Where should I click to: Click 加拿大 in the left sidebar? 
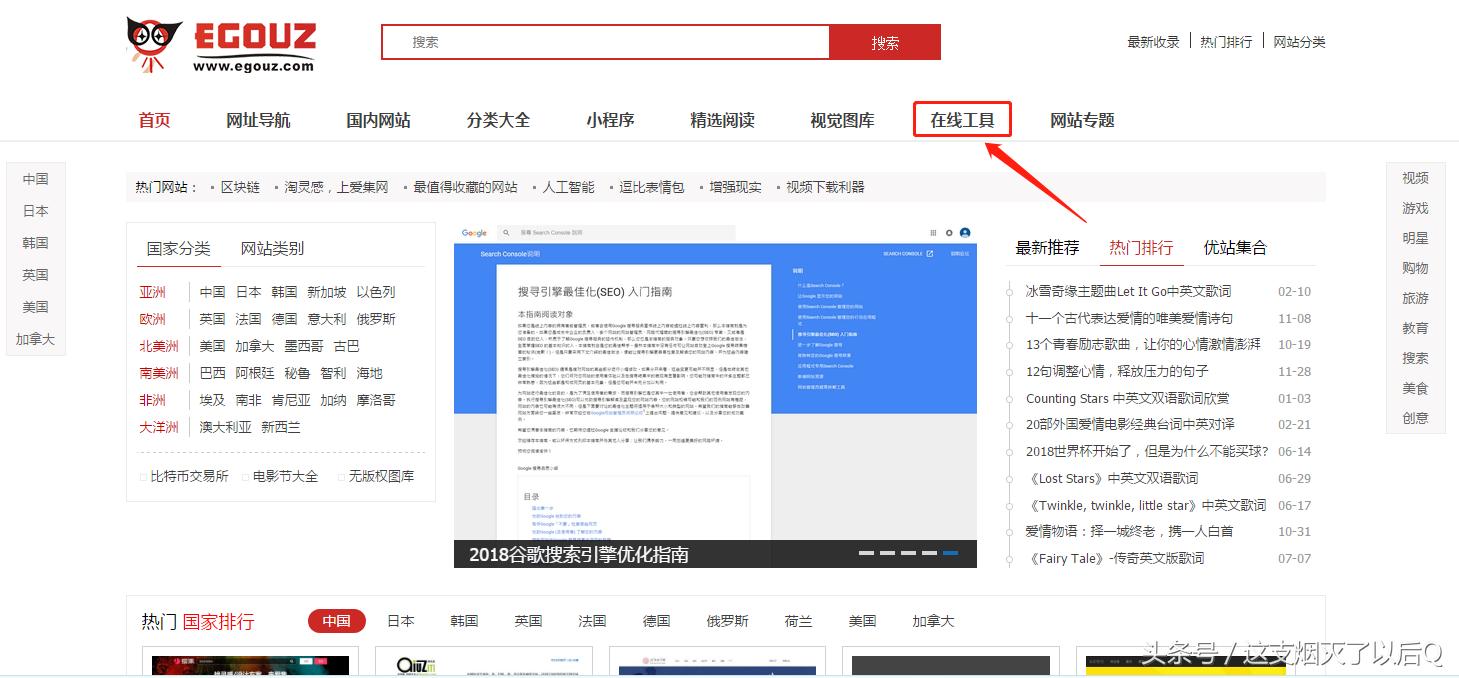[35, 339]
